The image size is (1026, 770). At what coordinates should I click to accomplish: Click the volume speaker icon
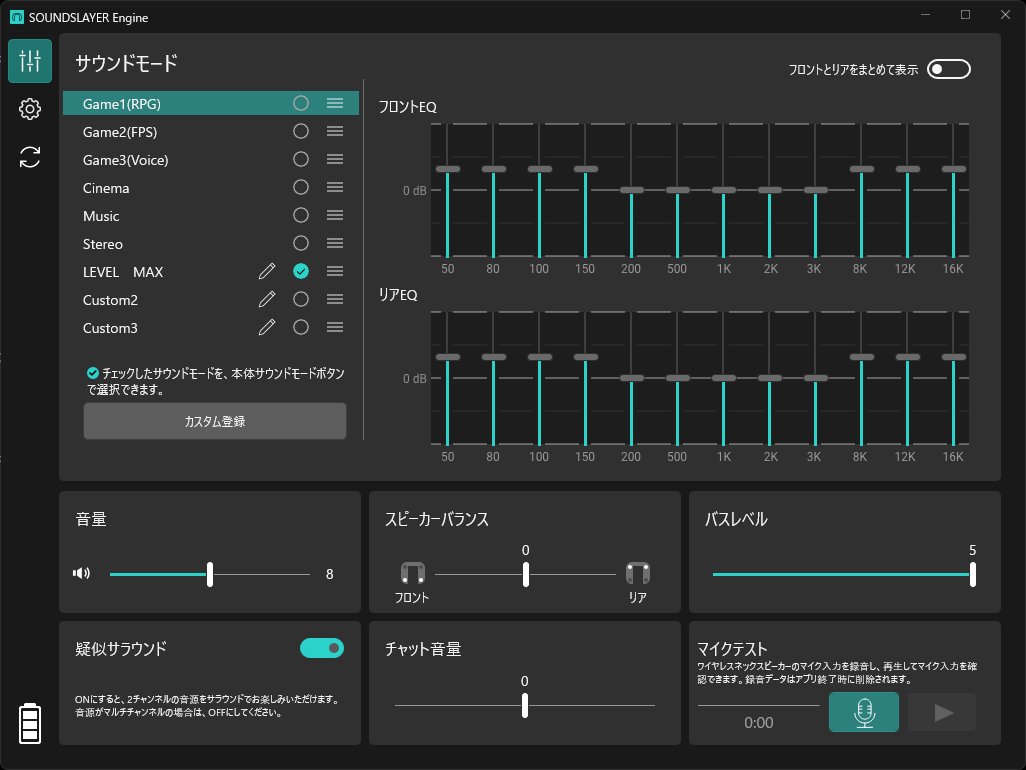[82, 573]
